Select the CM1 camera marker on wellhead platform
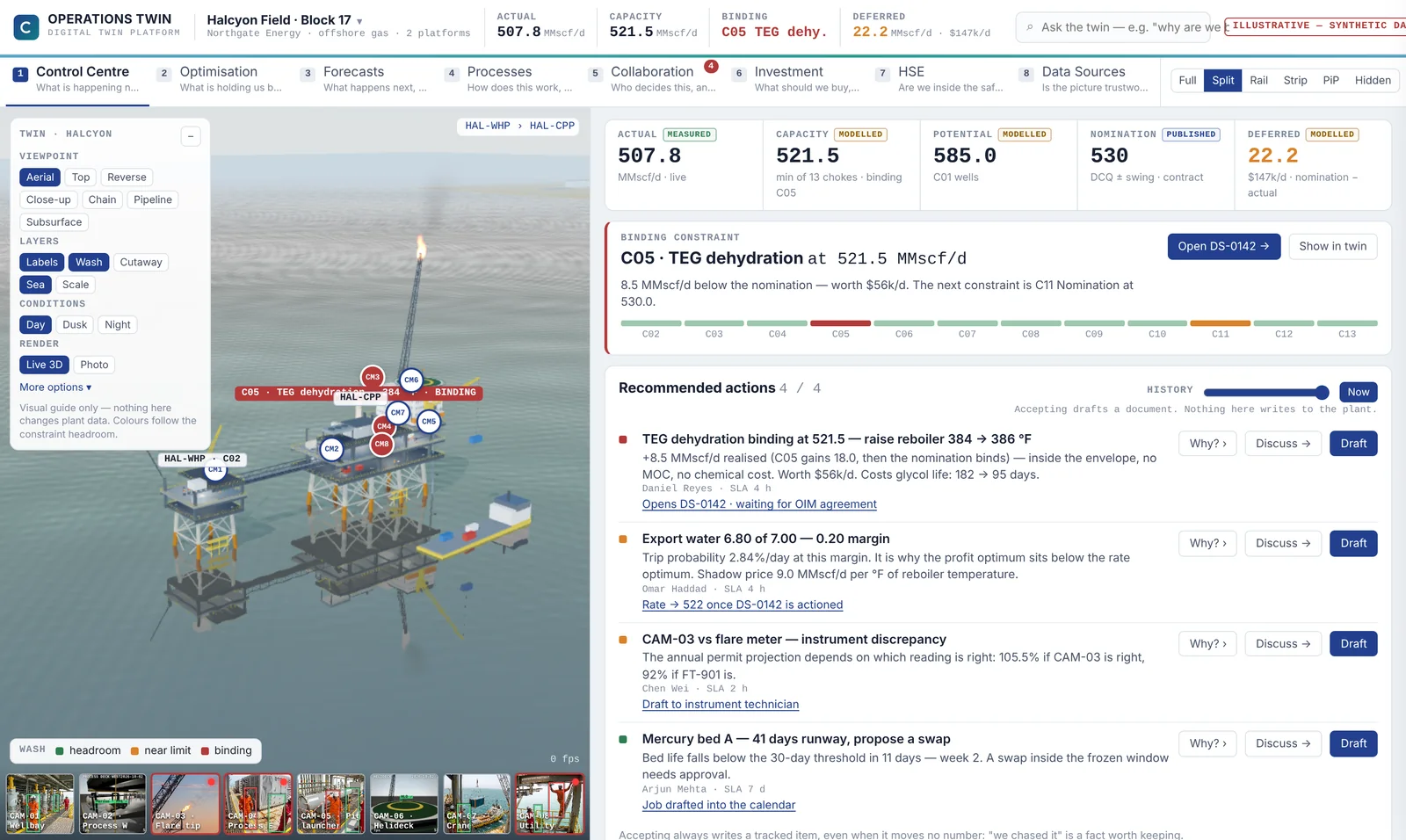The height and width of the screenshot is (840, 1406). click(215, 472)
